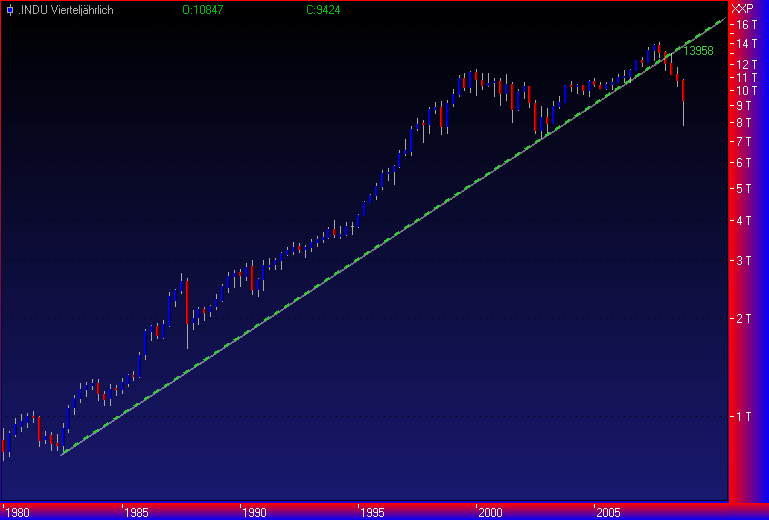This screenshot has height=520, width=769.
Task: Click the open value "O:10847"
Action: click(203, 10)
